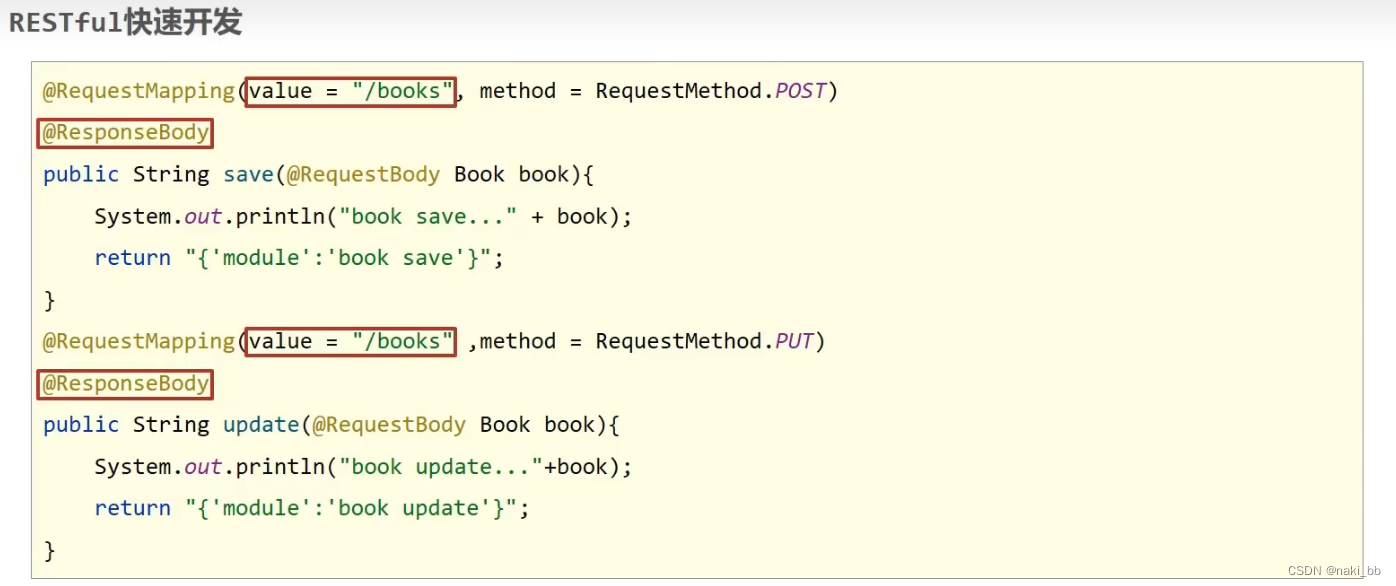This screenshot has width=1396, height=586.
Task: Click "/books" value on the POST mapping line
Action: pos(403,91)
